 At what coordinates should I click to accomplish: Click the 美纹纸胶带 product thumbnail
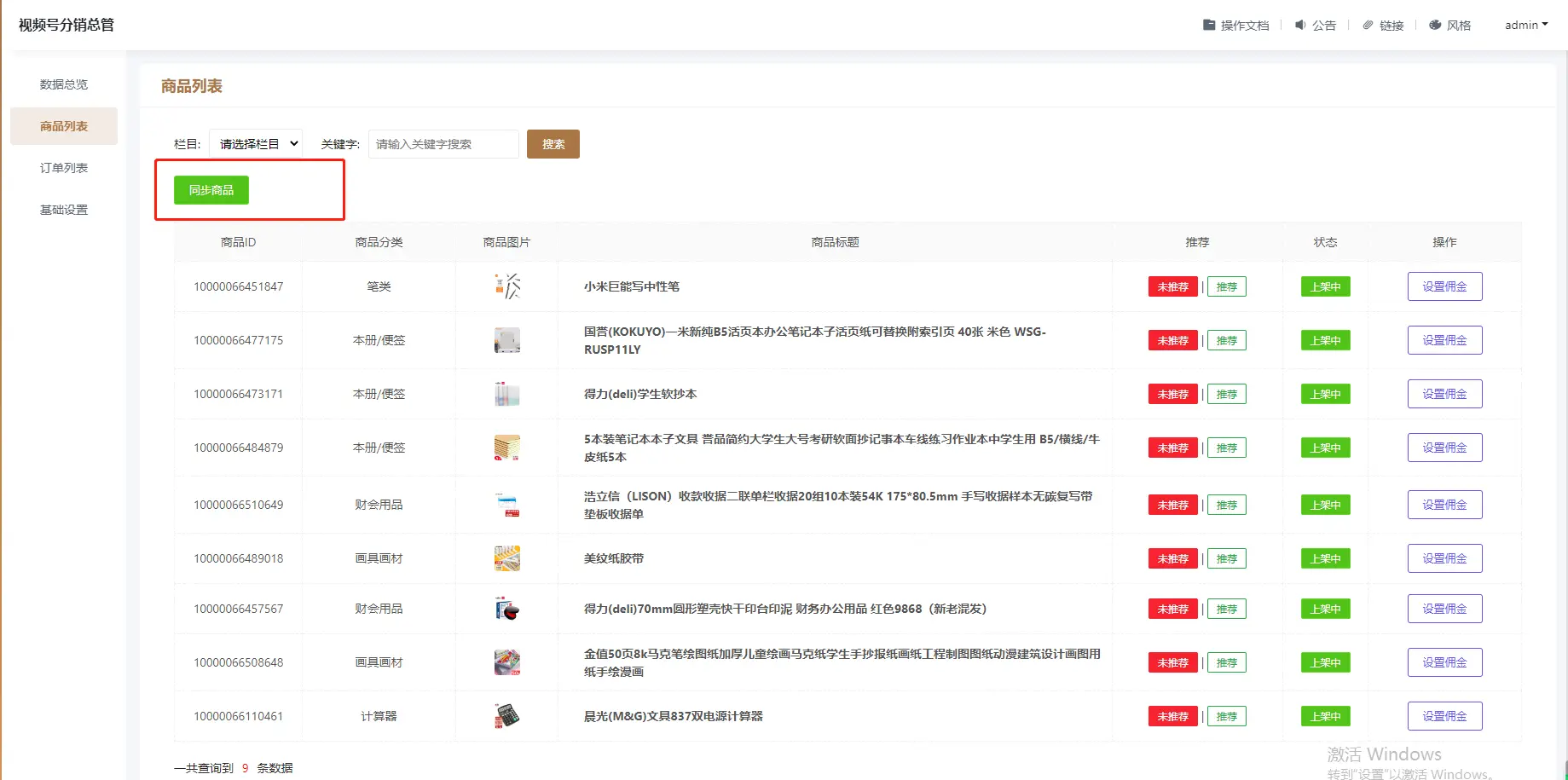click(507, 558)
